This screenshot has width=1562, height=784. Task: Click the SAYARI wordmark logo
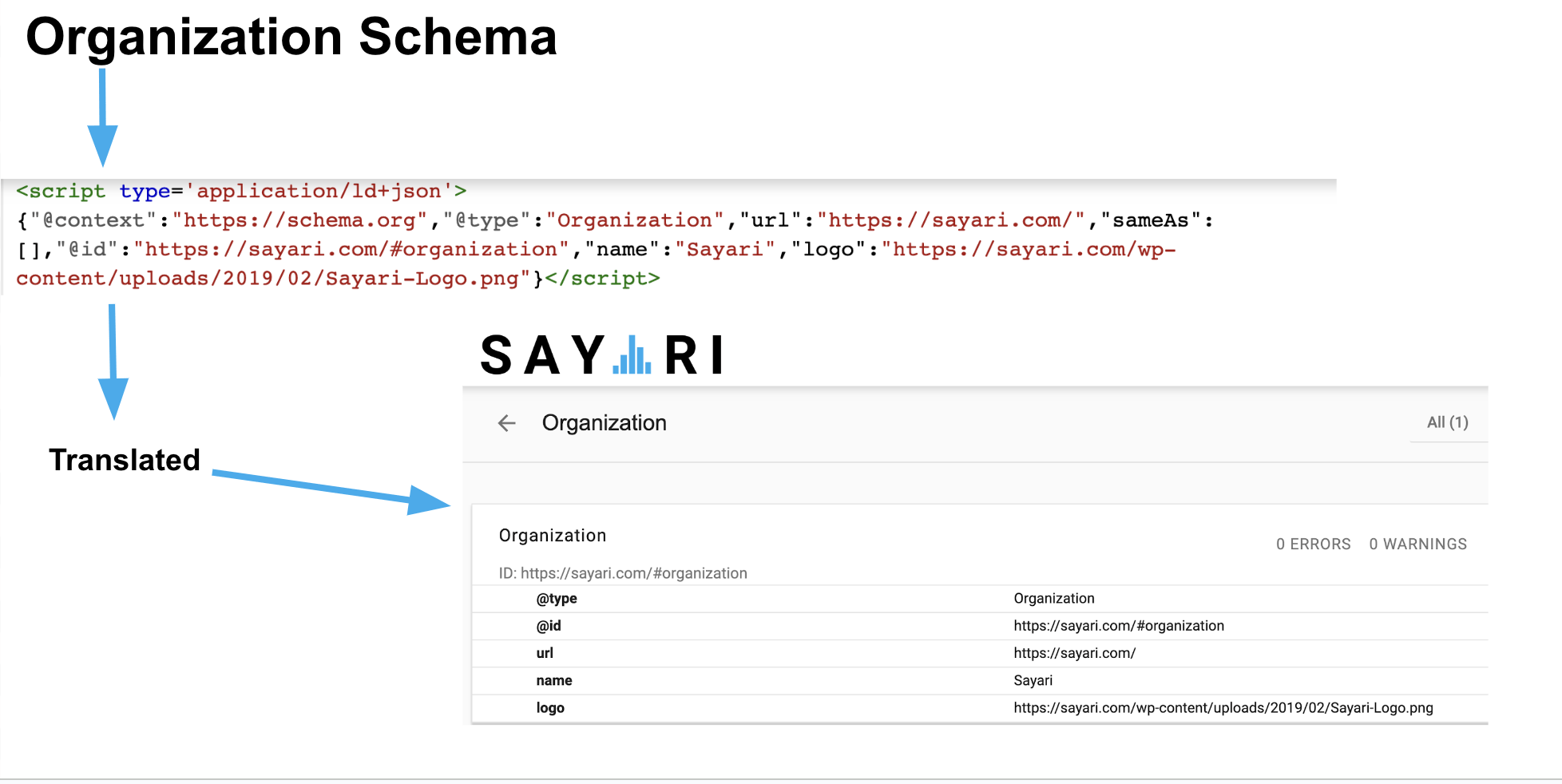tap(599, 355)
